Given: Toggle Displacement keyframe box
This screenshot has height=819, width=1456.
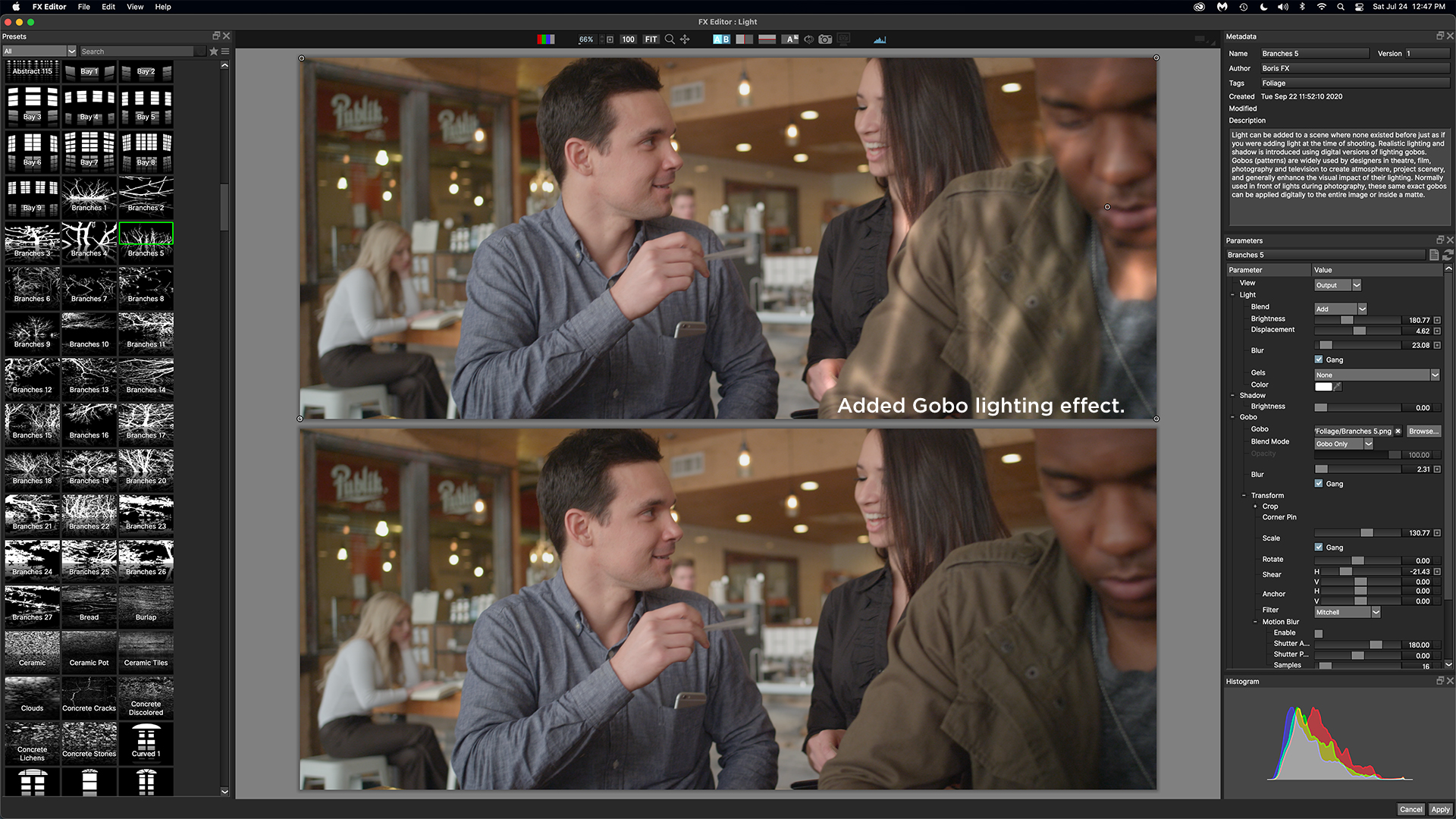Looking at the screenshot, I should (1437, 331).
